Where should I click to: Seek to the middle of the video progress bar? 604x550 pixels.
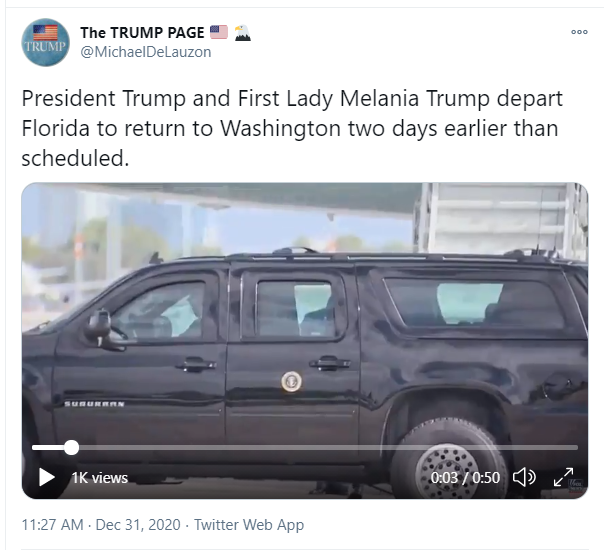(305, 447)
